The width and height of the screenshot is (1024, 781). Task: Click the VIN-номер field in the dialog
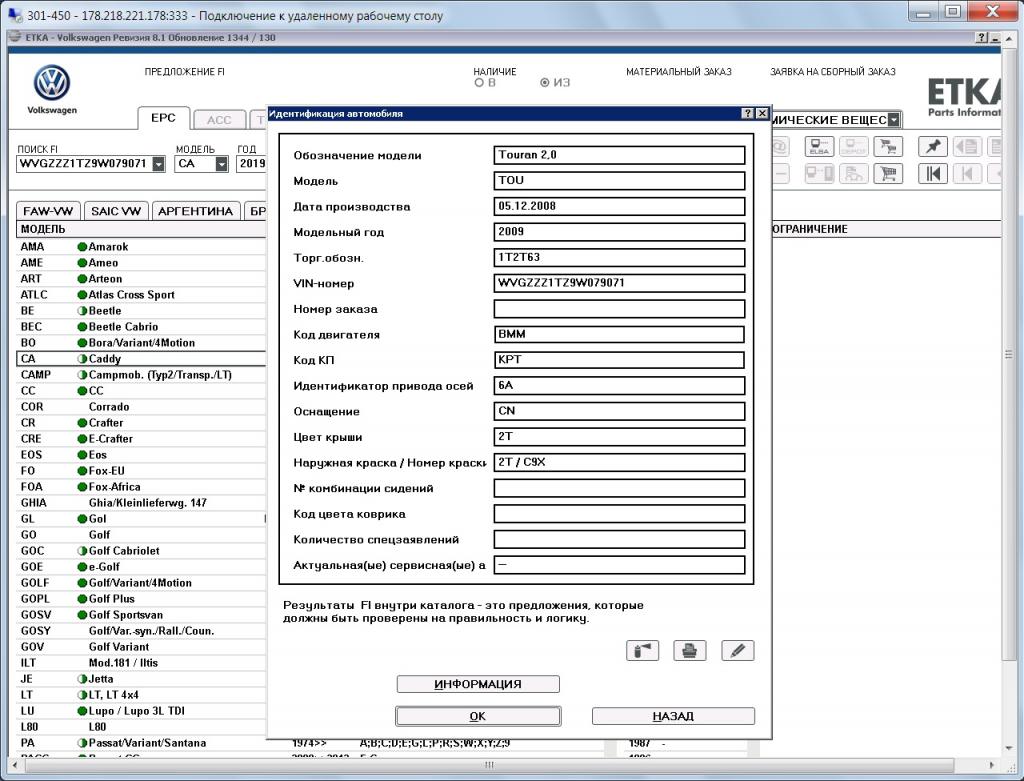coord(619,283)
